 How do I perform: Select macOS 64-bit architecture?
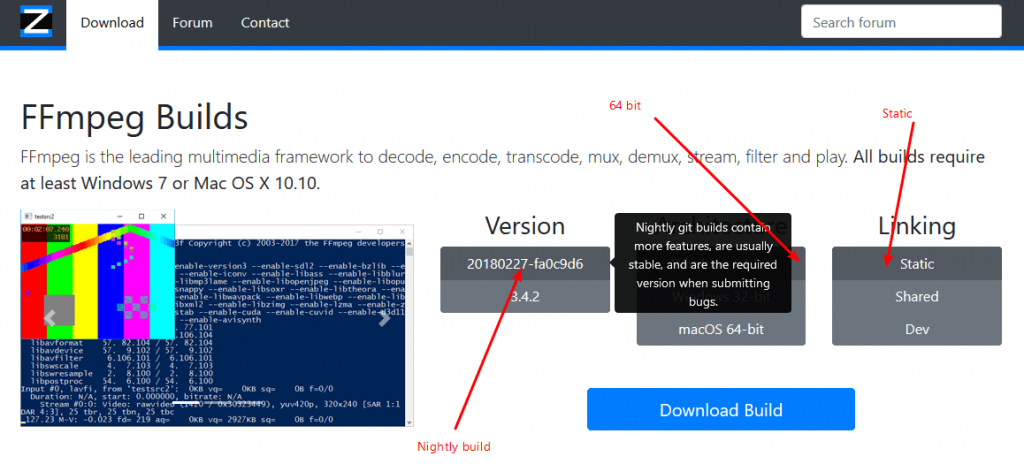721,329
